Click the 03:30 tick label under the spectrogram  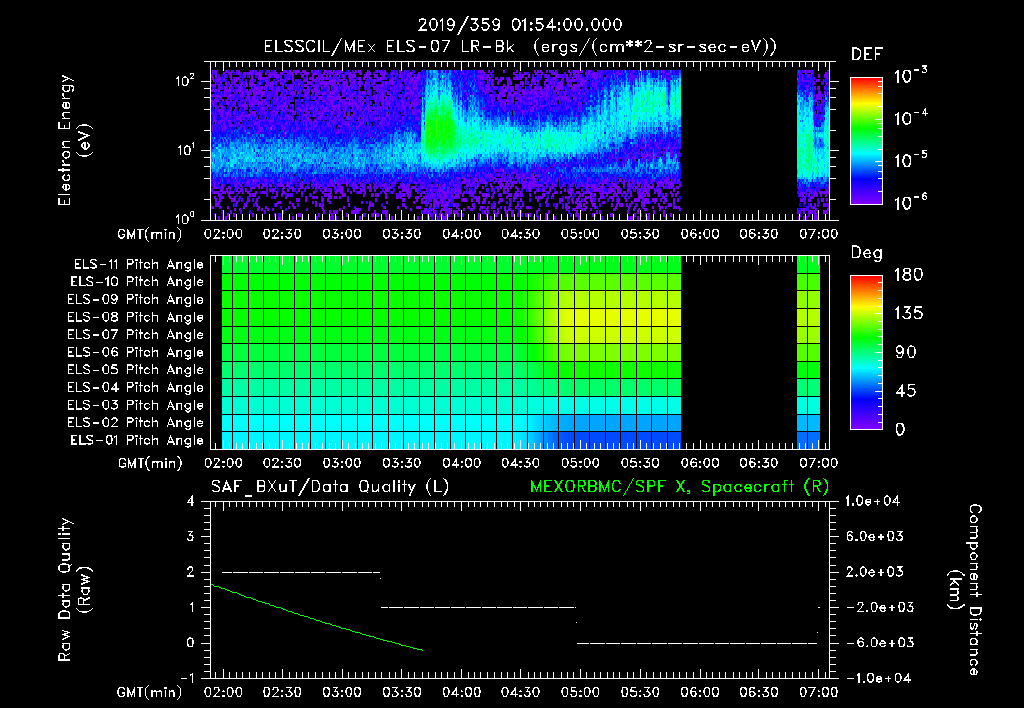[x=401, y=234]
